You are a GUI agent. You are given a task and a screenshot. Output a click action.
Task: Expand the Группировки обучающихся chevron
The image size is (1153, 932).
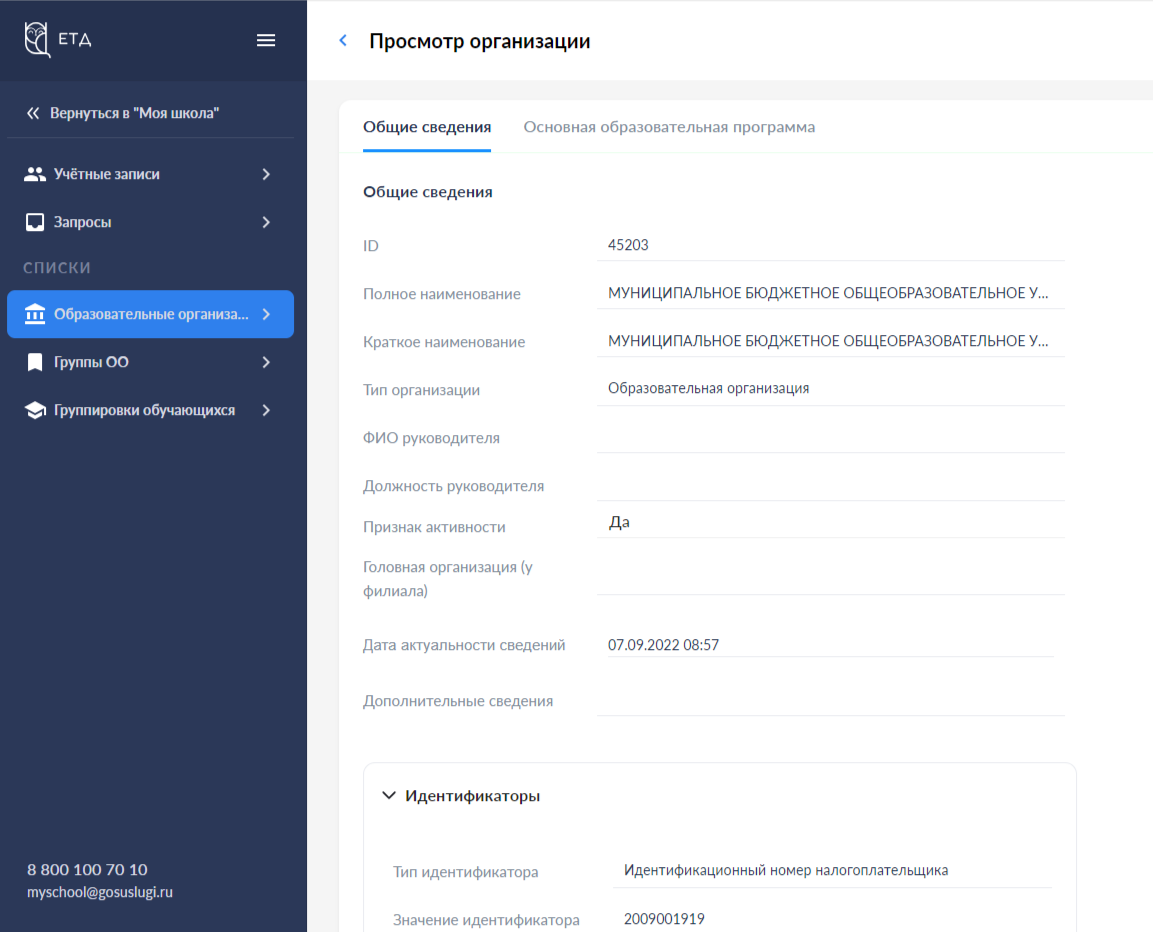266,410
